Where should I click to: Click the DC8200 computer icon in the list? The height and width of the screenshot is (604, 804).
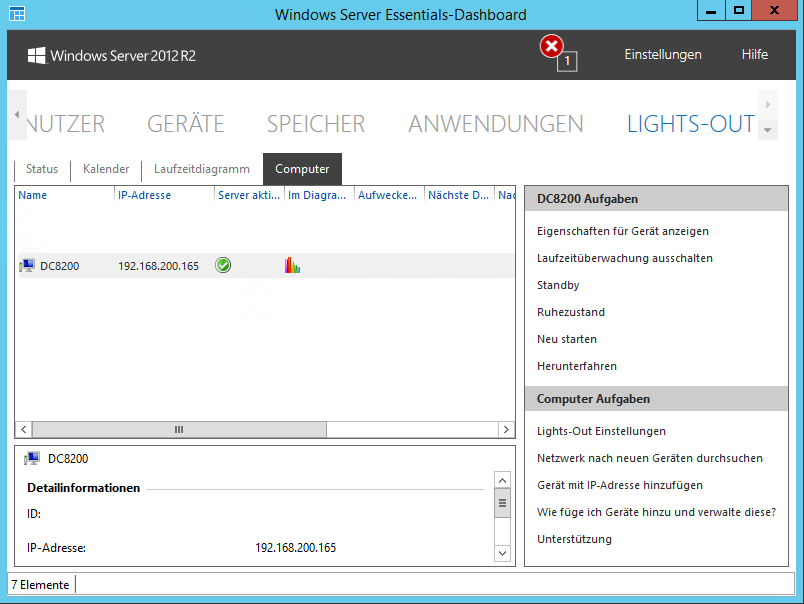(x=27, y=265)
